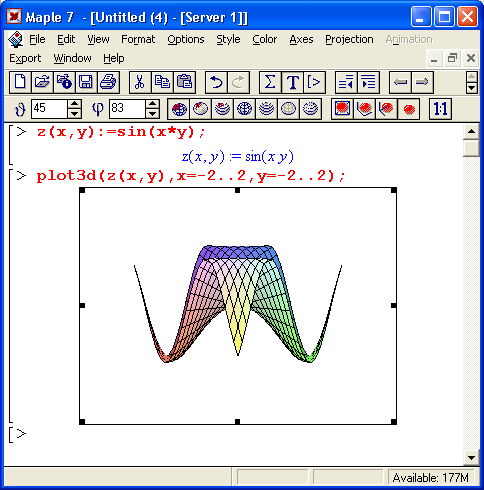Open the new worksheet icon
The height and width of the screenshot is (490, 484).
coord(20,82)
